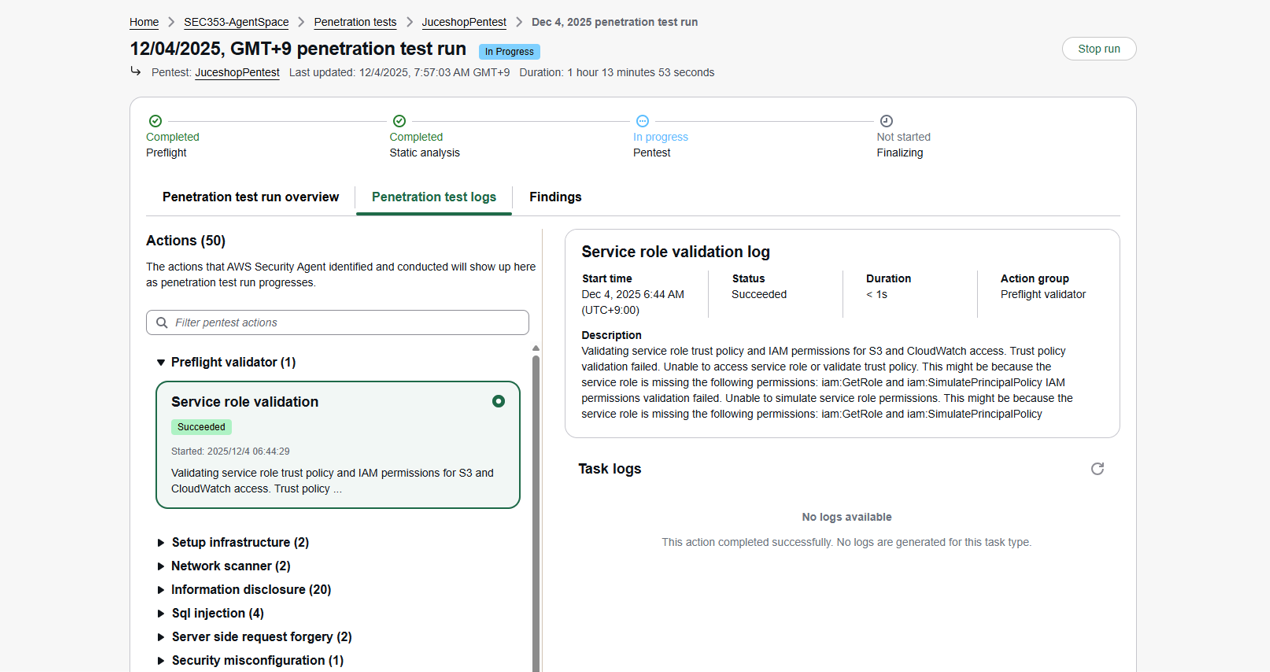
Task: Click the actions list scrollbar
Action: 536,500
